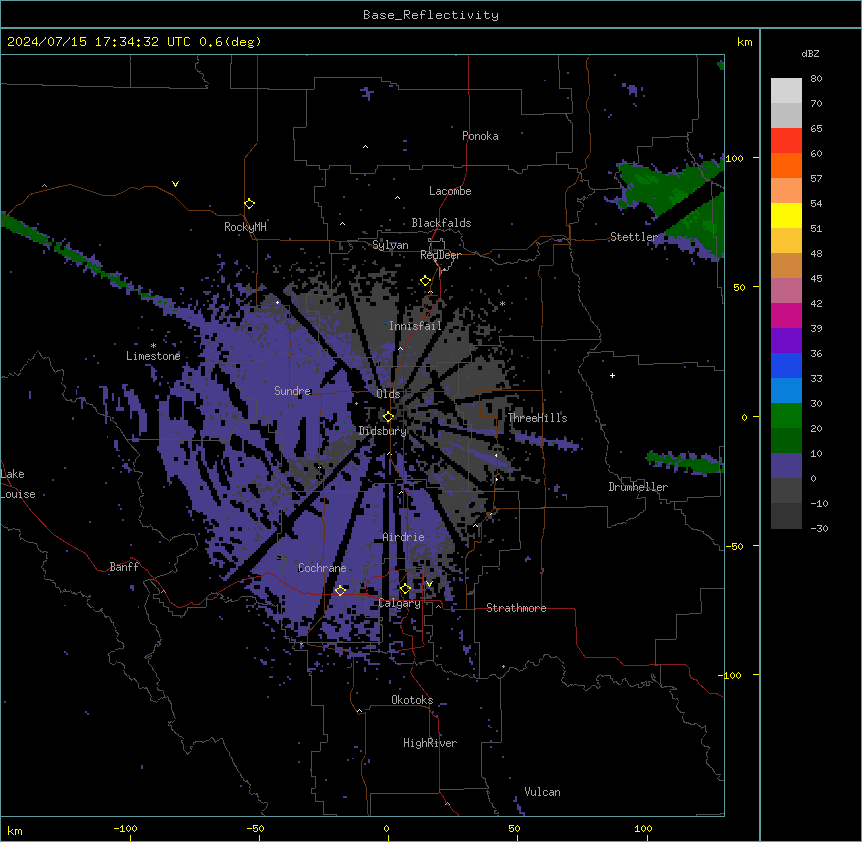Image resolution: width=862 pixels, height=842 pixels.
Task: Click the dark gray -30 to -10 swatch
Action: click(786, 516)
